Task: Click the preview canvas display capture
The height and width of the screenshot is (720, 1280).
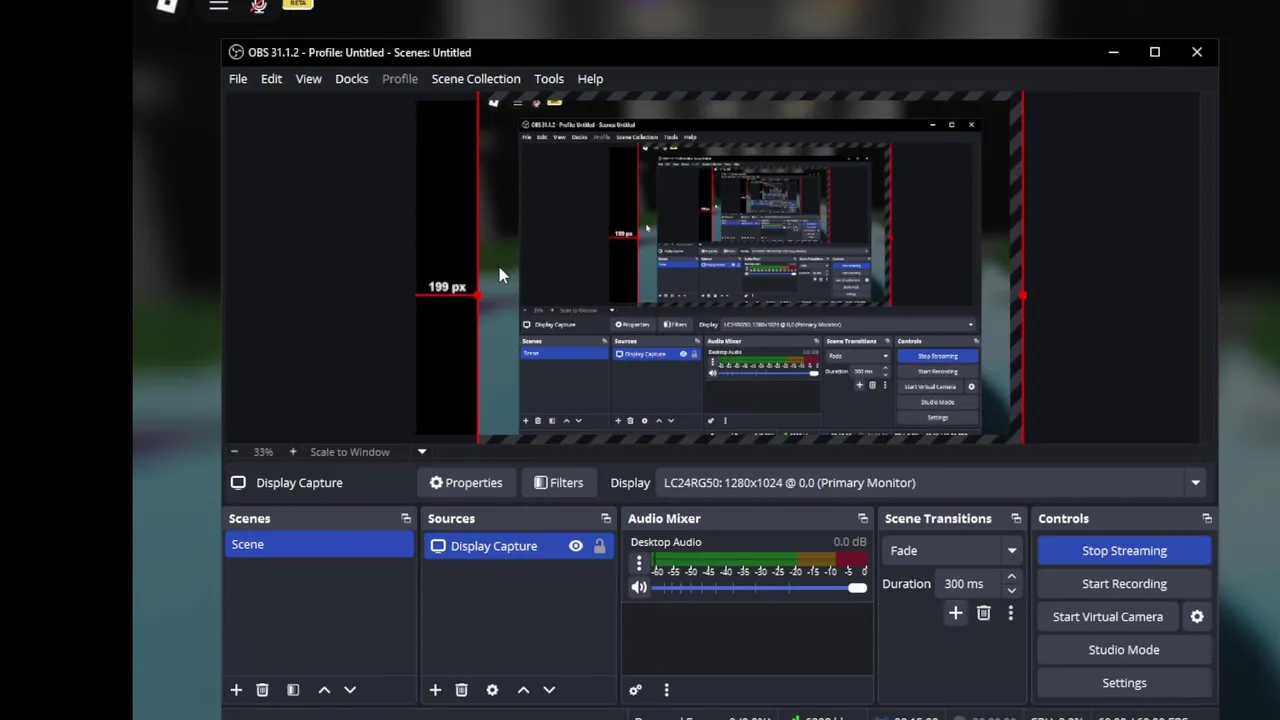Action: [750, 268]
